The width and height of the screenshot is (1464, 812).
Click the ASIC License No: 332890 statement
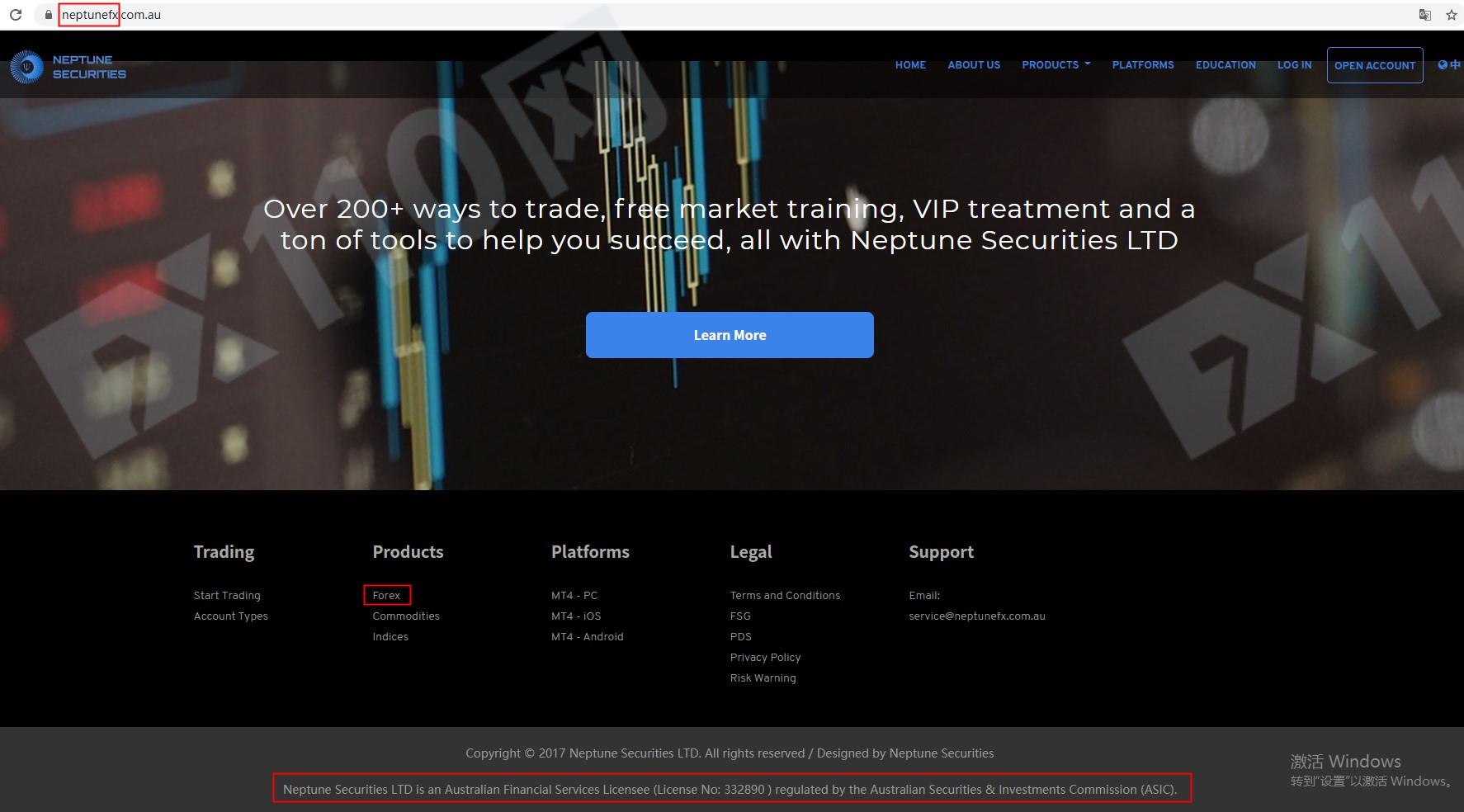[730, 789]
